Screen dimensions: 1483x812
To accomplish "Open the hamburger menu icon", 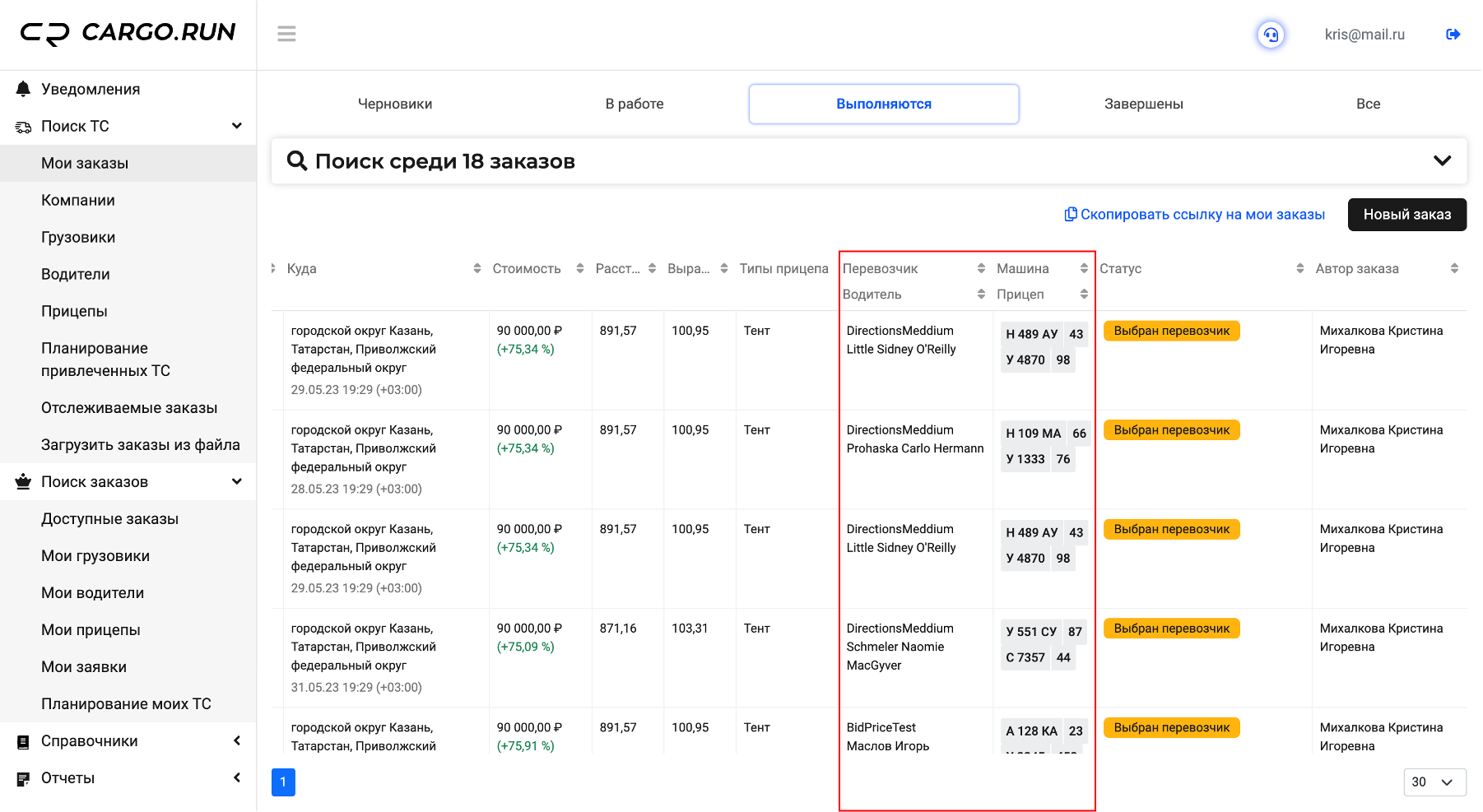I will pos(286,34).
